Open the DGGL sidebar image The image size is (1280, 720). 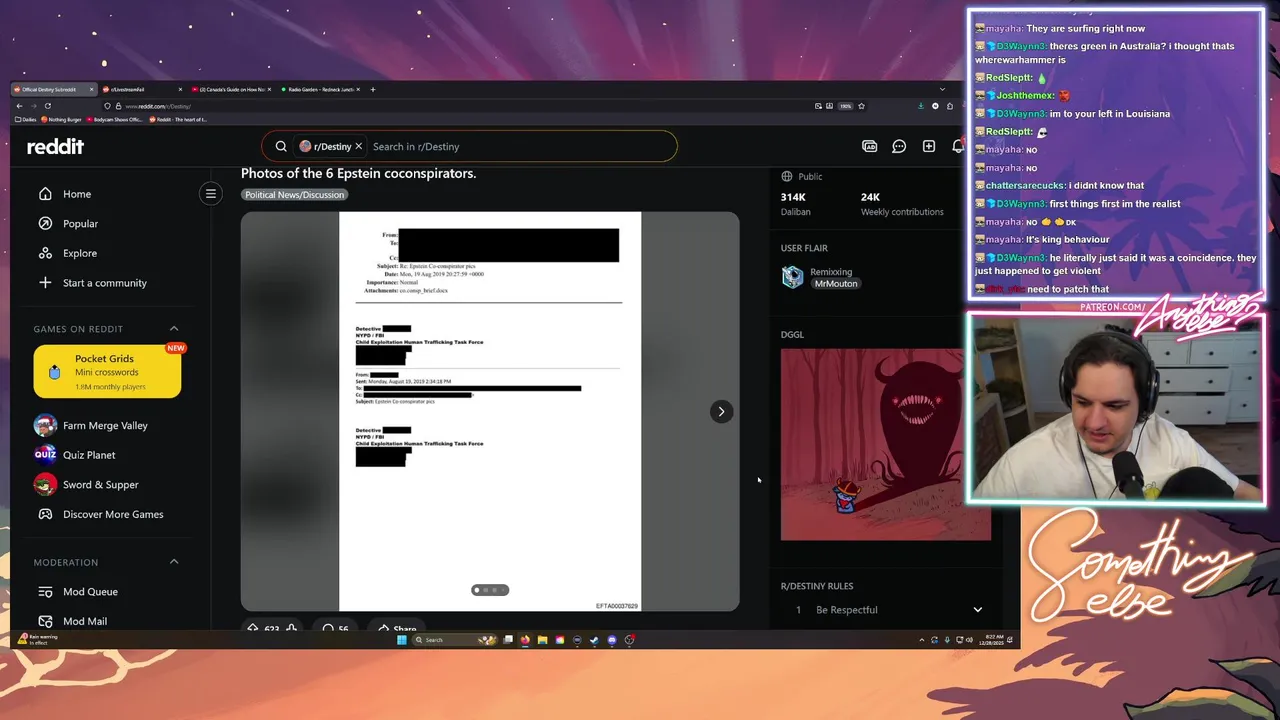(x=886, y=444)
